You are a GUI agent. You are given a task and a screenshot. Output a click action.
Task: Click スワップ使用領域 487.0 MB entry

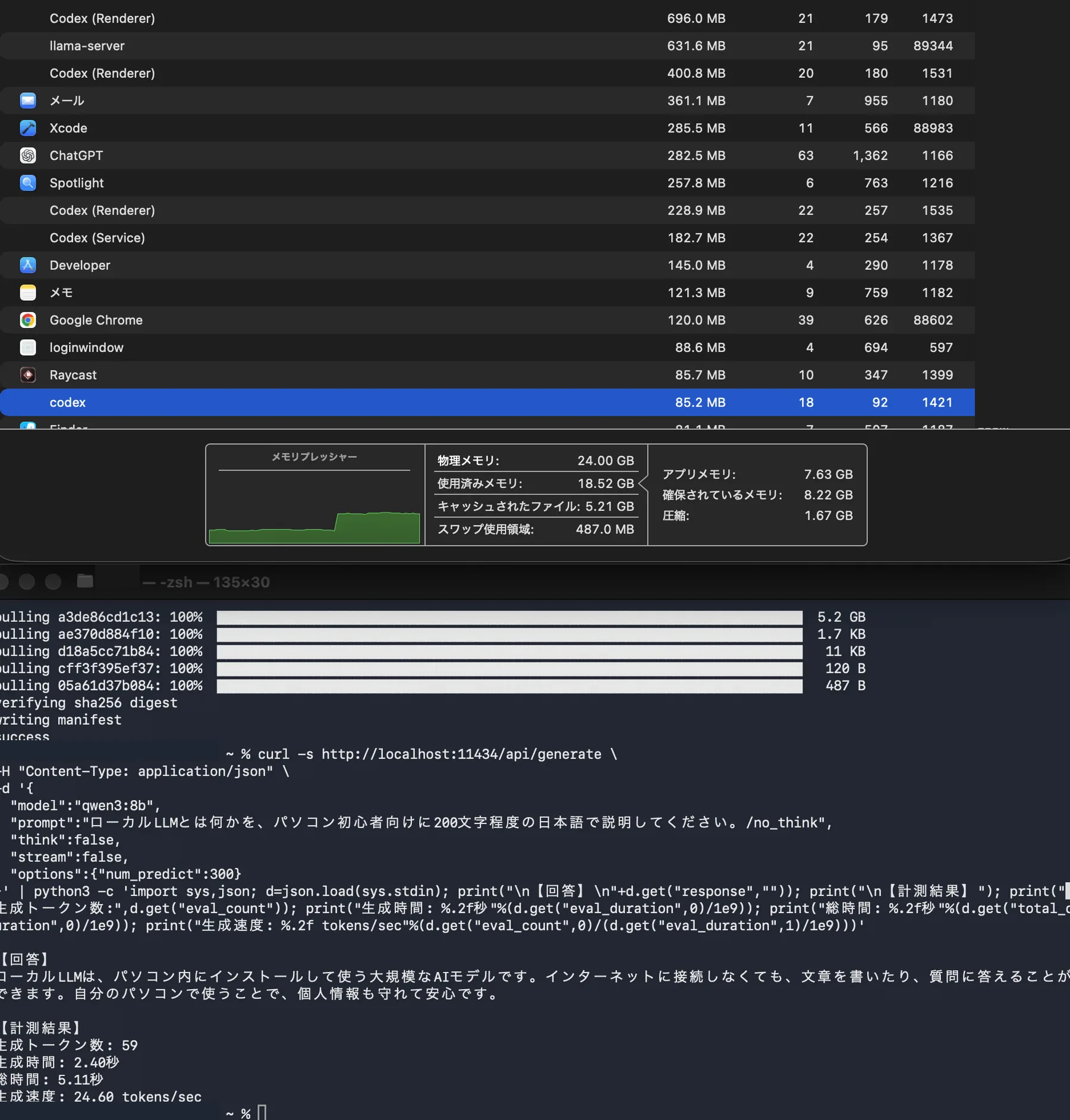(x=536, y=529)
